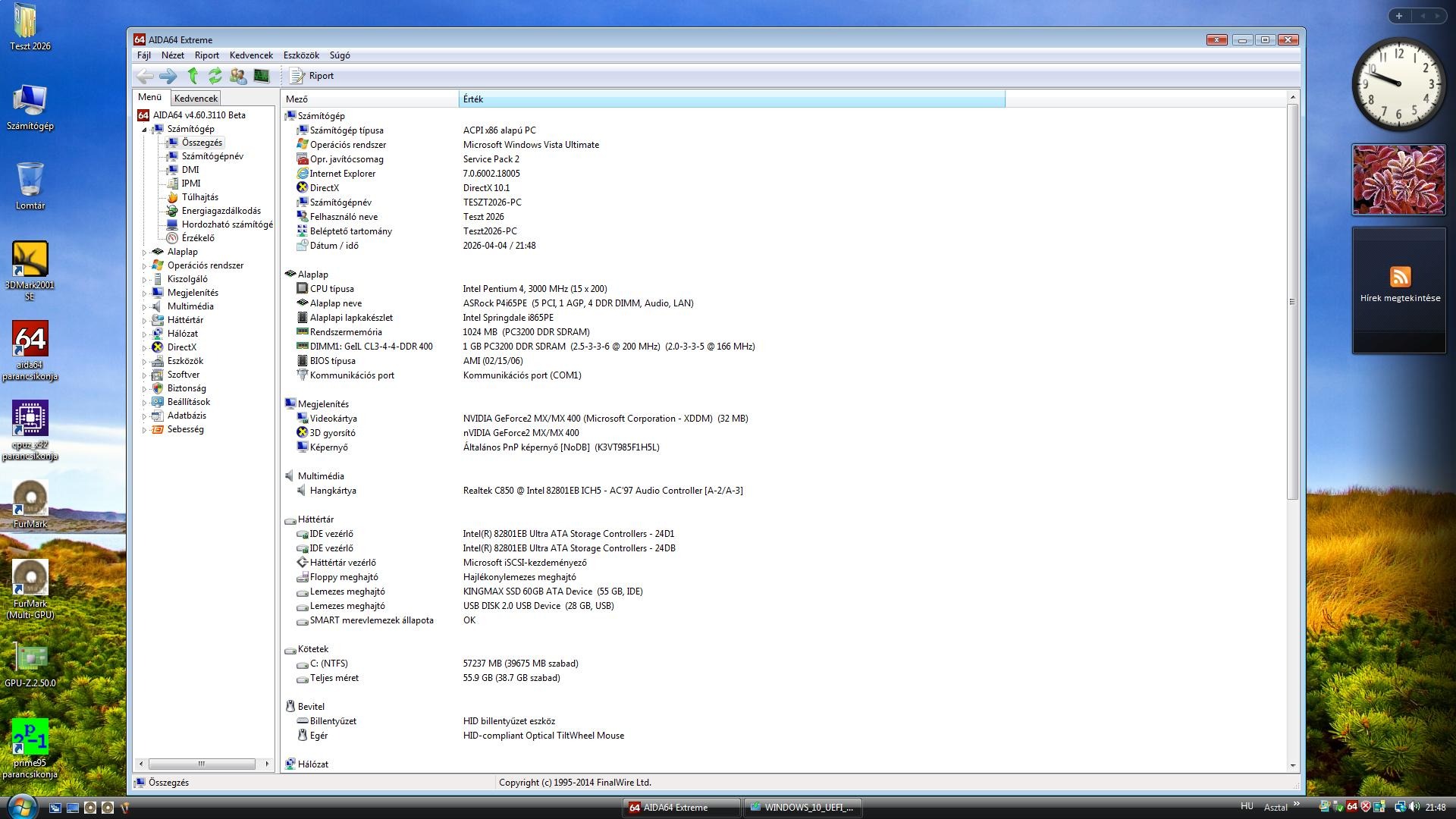Select Érzékelő in the tree
The height and width of the screenshot is (819, 1456).
click(197, 238)
